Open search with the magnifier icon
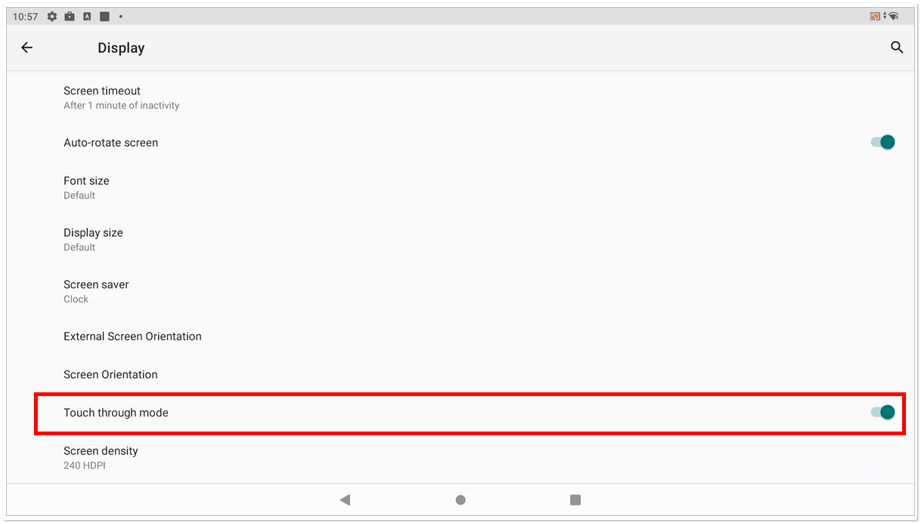This screenshot has width=921, height=524. pyautogui.click(x=896, y=47)
